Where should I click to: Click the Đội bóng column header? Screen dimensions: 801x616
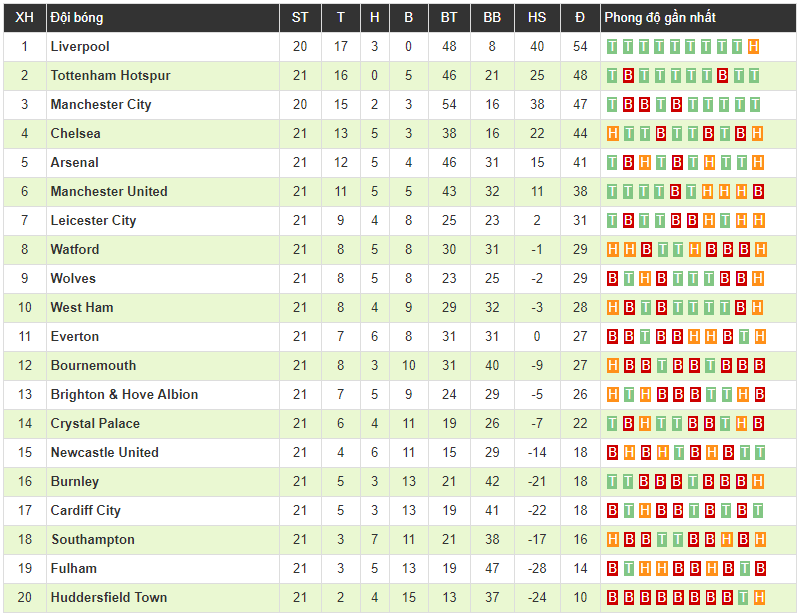click(x=77, y=18)
